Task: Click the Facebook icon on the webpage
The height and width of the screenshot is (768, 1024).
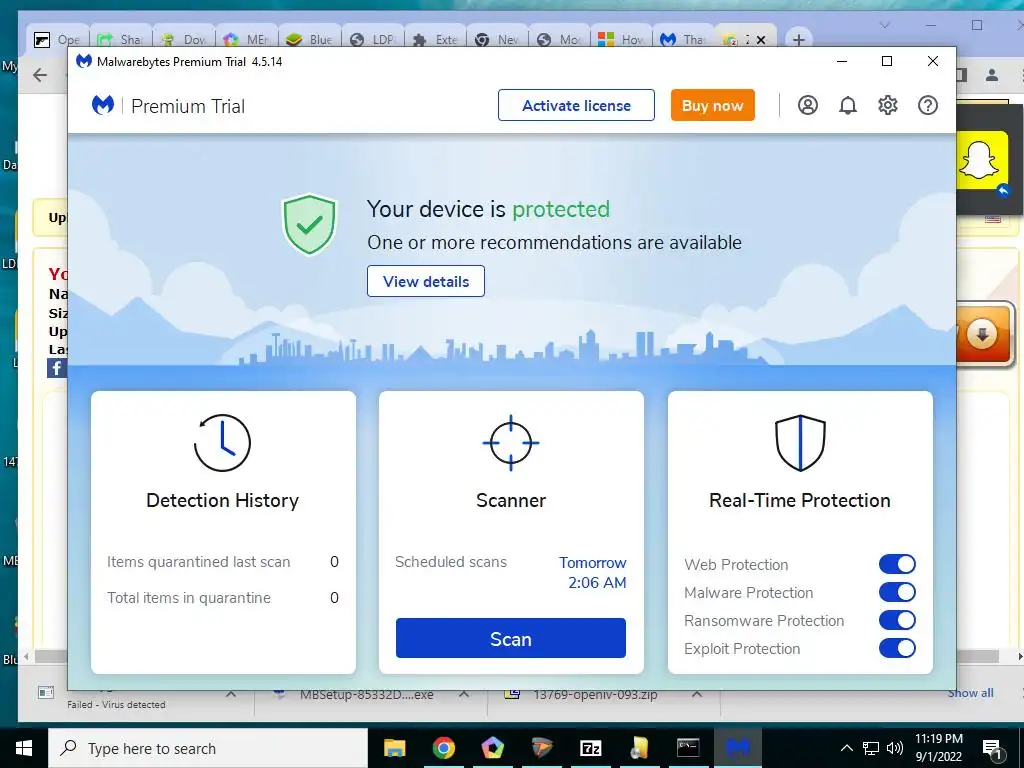Action: [x=56, y=368]
